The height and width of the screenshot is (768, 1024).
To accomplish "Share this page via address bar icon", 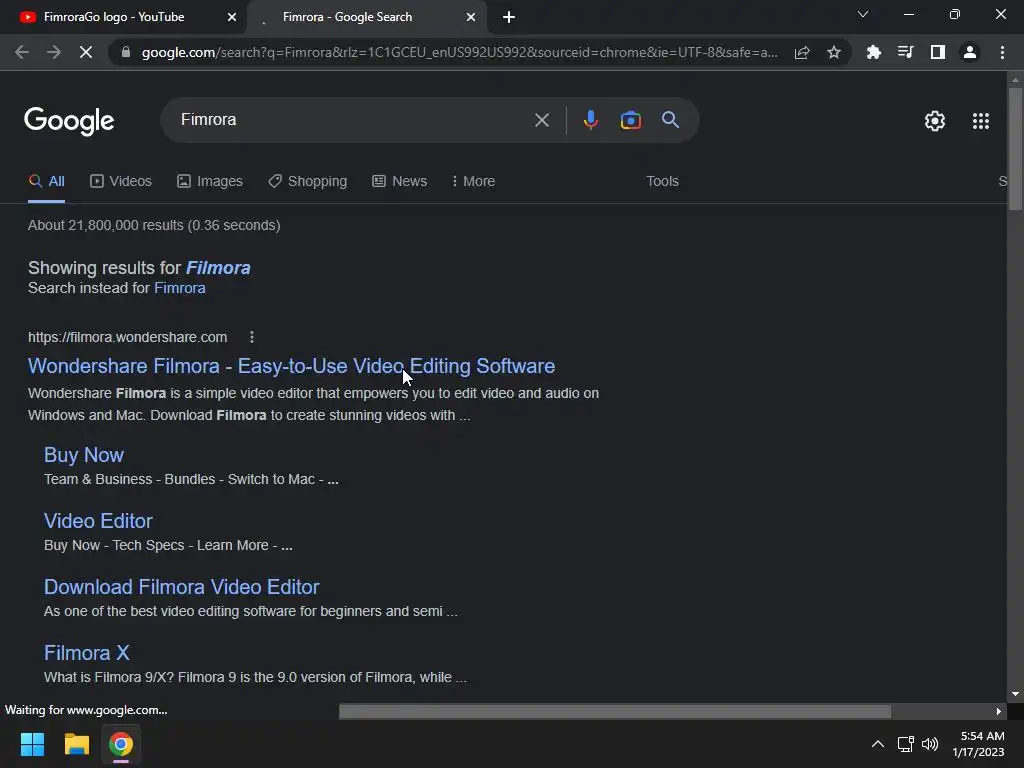I will (x=802, y=52).
